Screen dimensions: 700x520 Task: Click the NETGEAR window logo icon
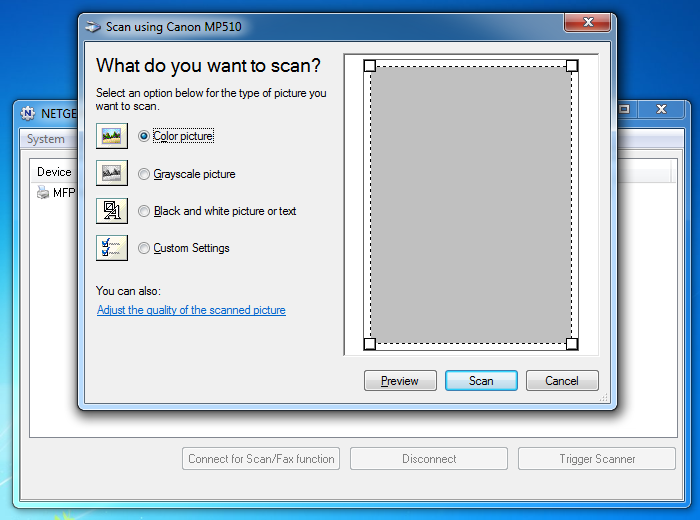tap(28, 113)
